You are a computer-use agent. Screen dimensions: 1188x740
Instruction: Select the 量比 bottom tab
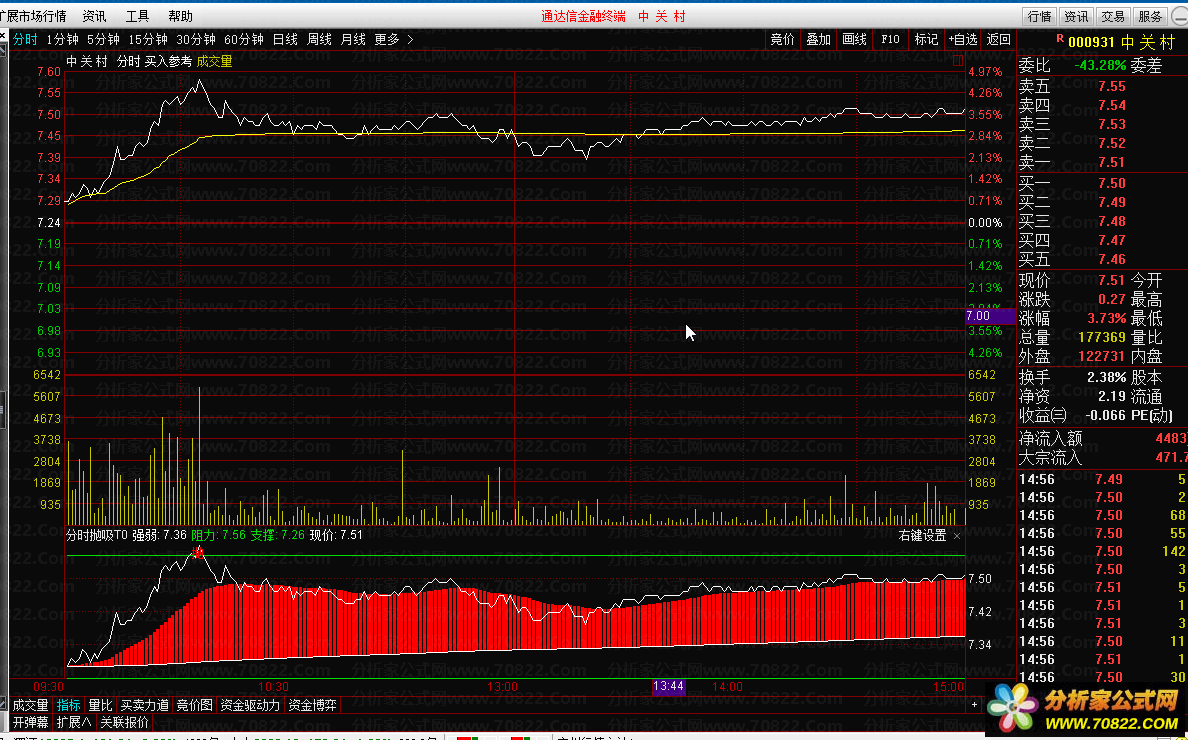pos(100,705)
